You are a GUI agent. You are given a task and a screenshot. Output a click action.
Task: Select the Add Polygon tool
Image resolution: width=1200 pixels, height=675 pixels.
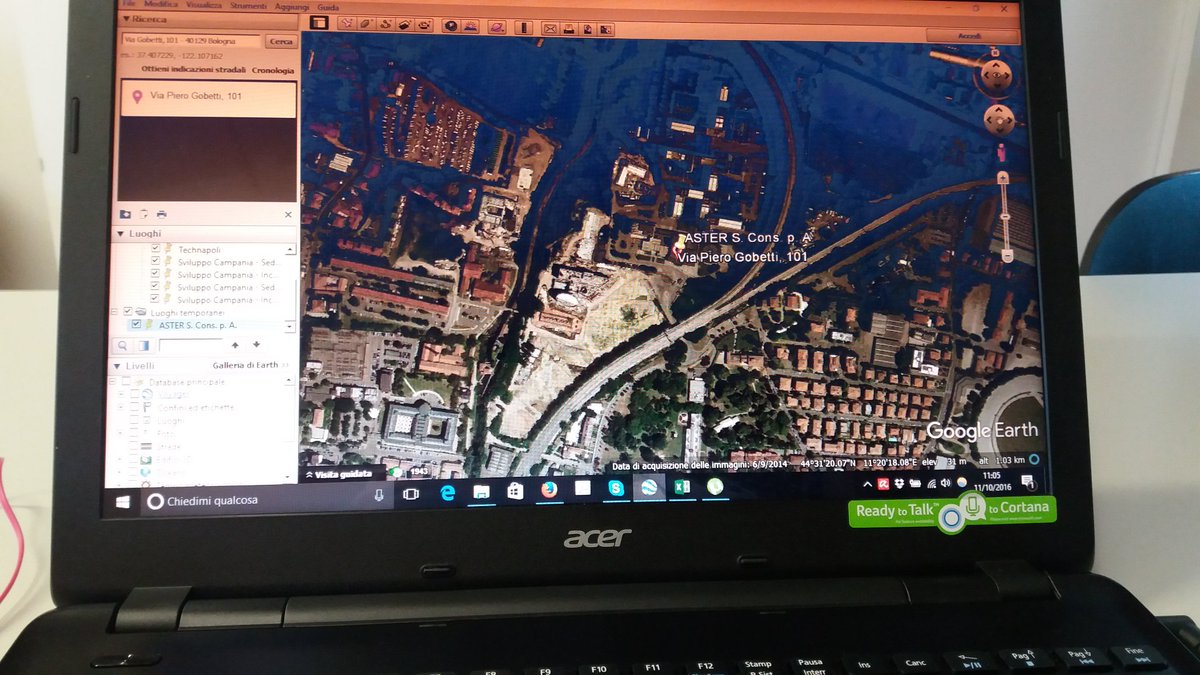click(366, 24)
